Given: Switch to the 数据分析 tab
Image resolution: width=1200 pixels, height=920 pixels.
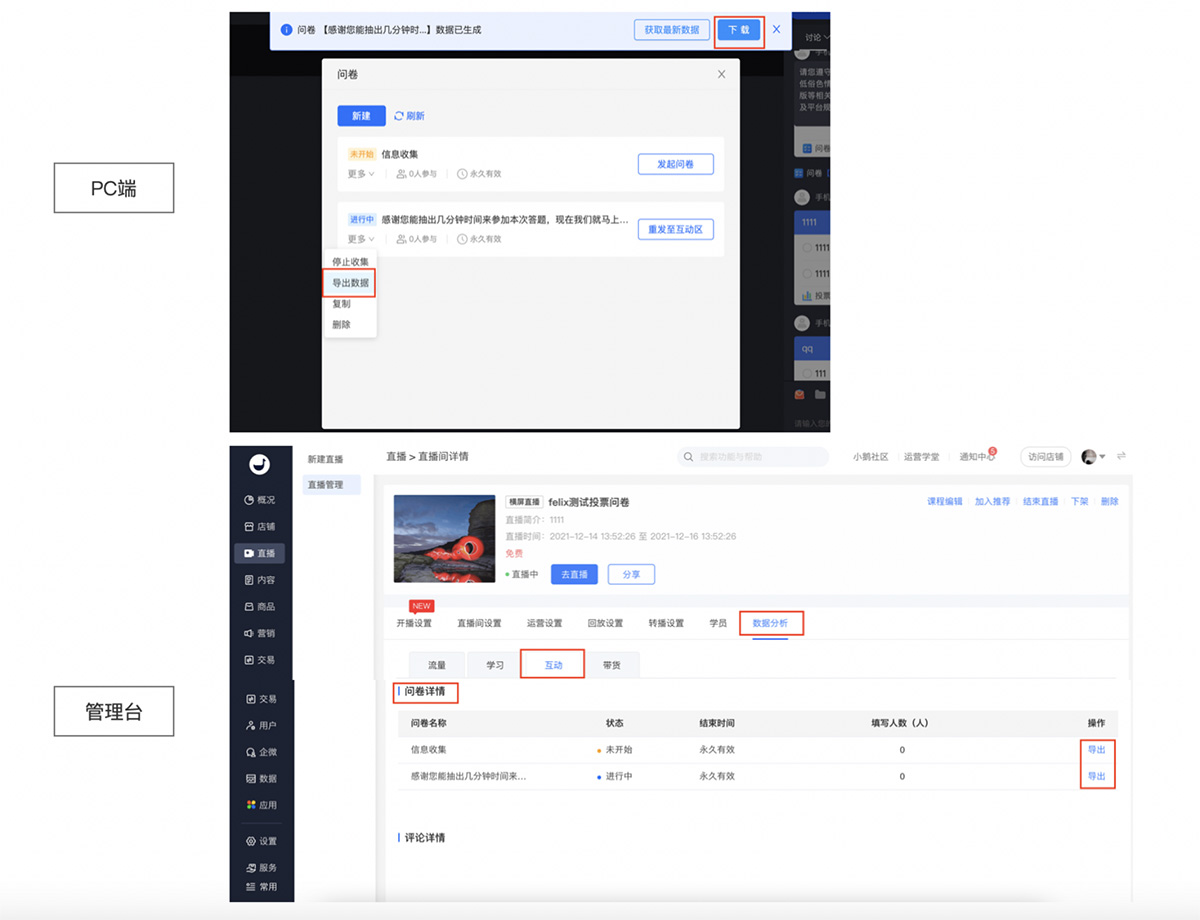Looking at the screenshot, I should click(x=770, y=623).
